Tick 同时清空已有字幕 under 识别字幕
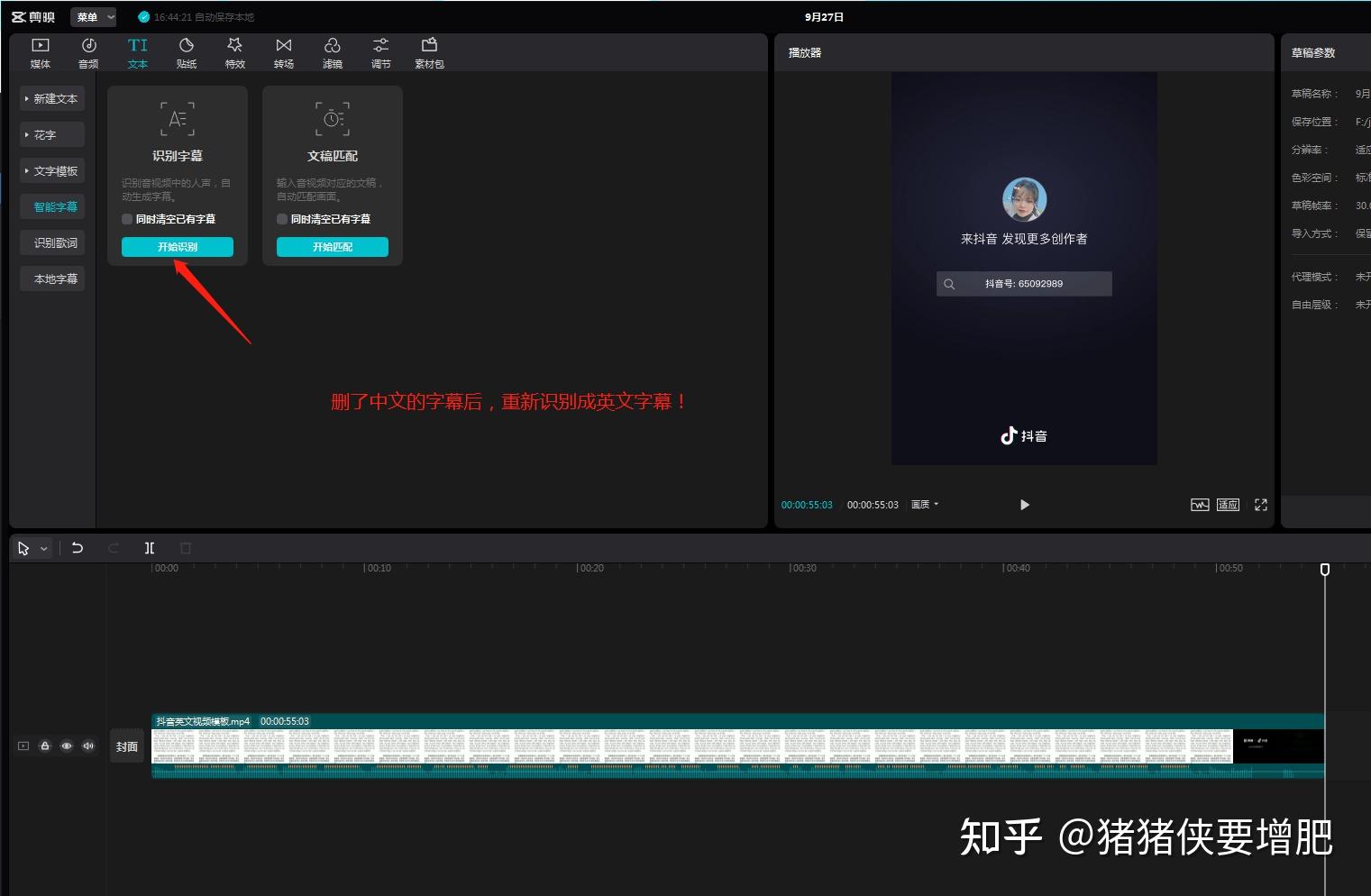 [x=127, y=219]
